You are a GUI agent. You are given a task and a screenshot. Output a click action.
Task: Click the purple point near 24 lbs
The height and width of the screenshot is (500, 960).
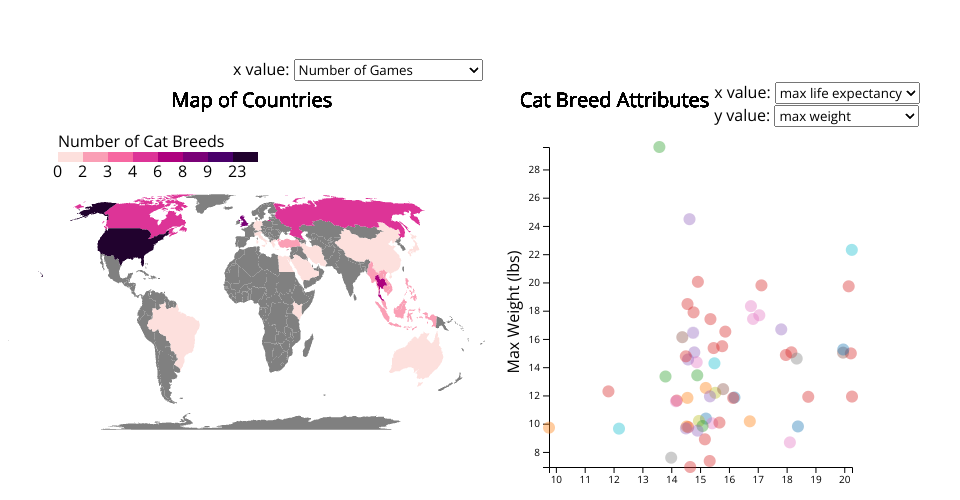coord(689,219)
